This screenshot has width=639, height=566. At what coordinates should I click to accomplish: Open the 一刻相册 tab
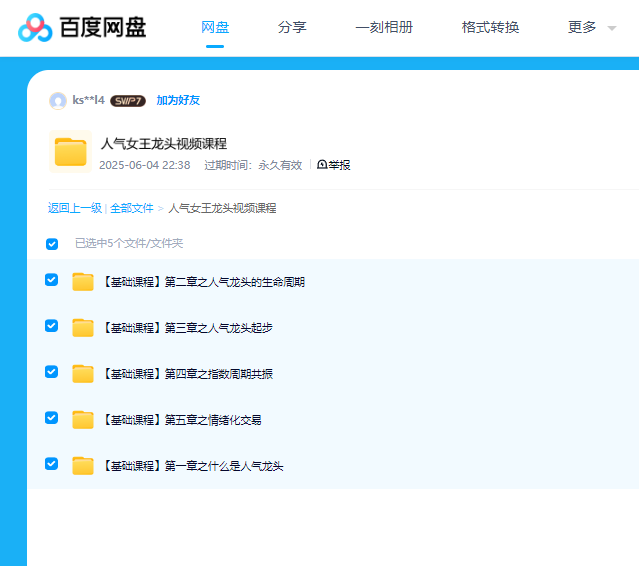(384, 28)
